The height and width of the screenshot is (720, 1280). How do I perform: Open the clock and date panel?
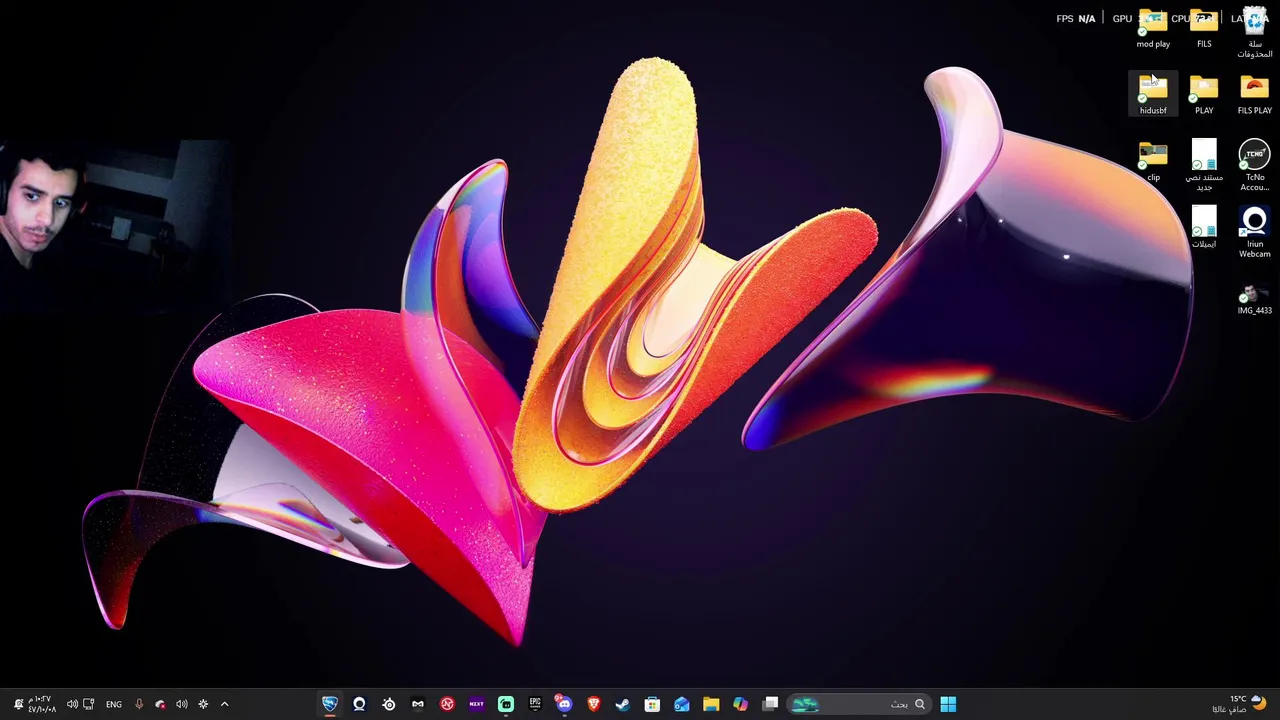pos(41,704)
